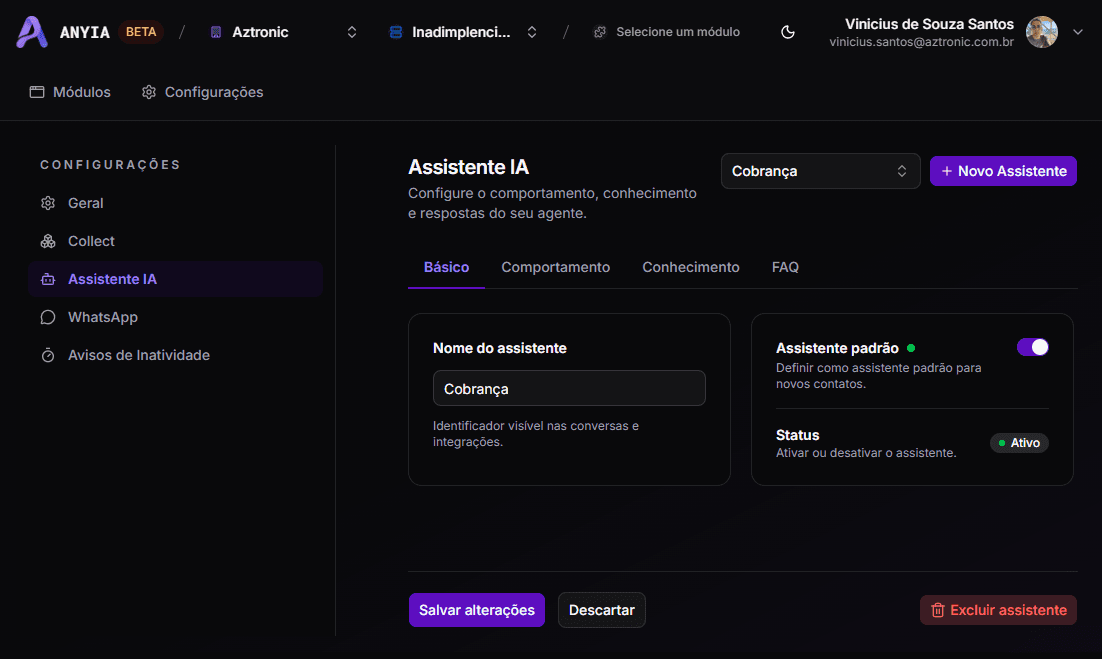The height and width of the screenshot is (659, 1102).
Task: Select Collect in settings sidebar
Action: click(176, 241)
